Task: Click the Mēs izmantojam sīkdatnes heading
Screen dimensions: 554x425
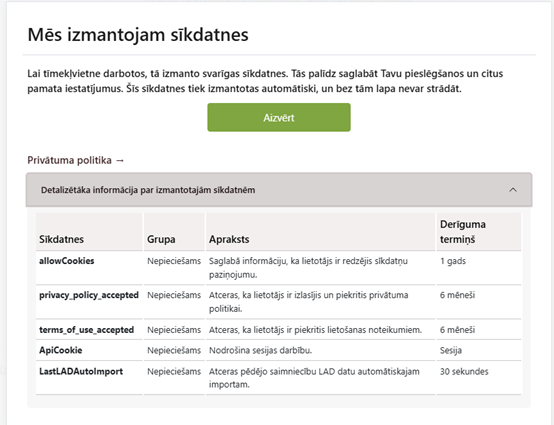Action: point(138,35)
